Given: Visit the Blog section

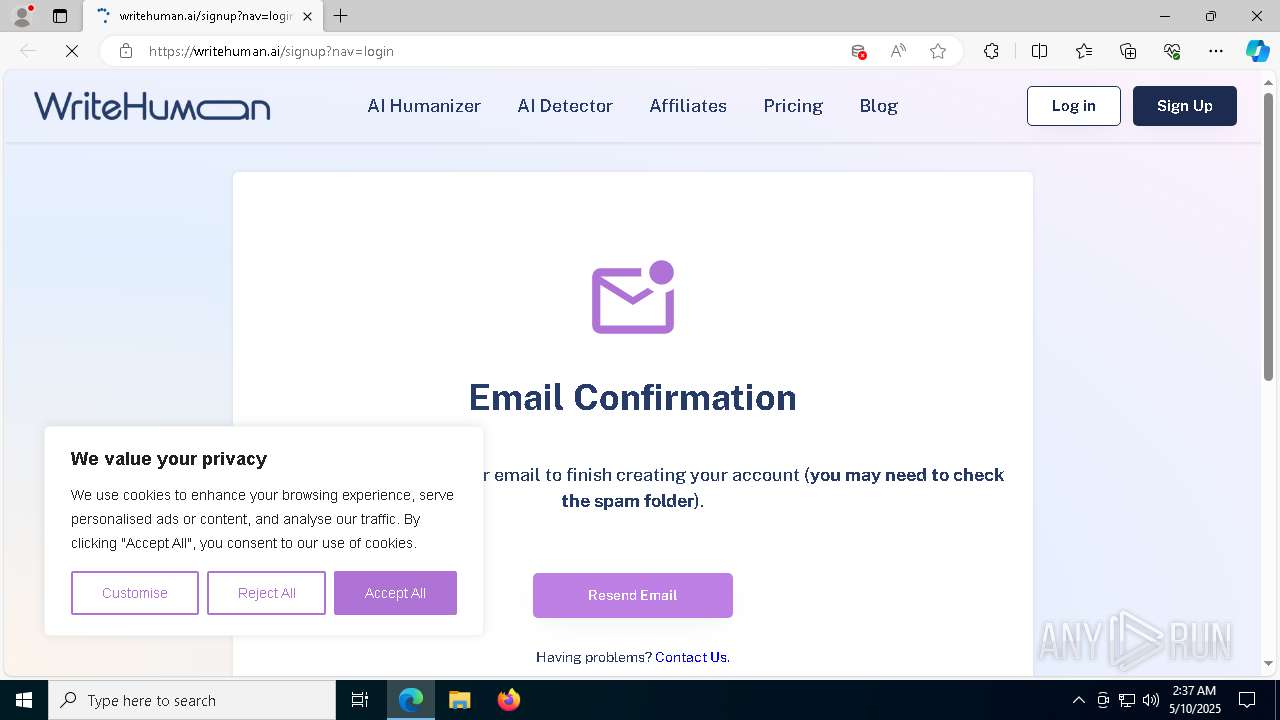Looking at the screenshot, I should pos(879,106).
